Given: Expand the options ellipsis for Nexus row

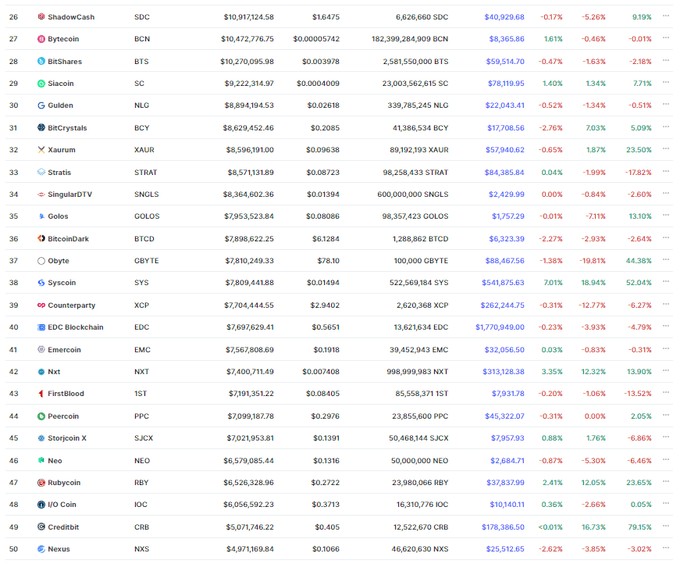Looking at the screenshot, I should pyautogui.click(x=666, y=548).
